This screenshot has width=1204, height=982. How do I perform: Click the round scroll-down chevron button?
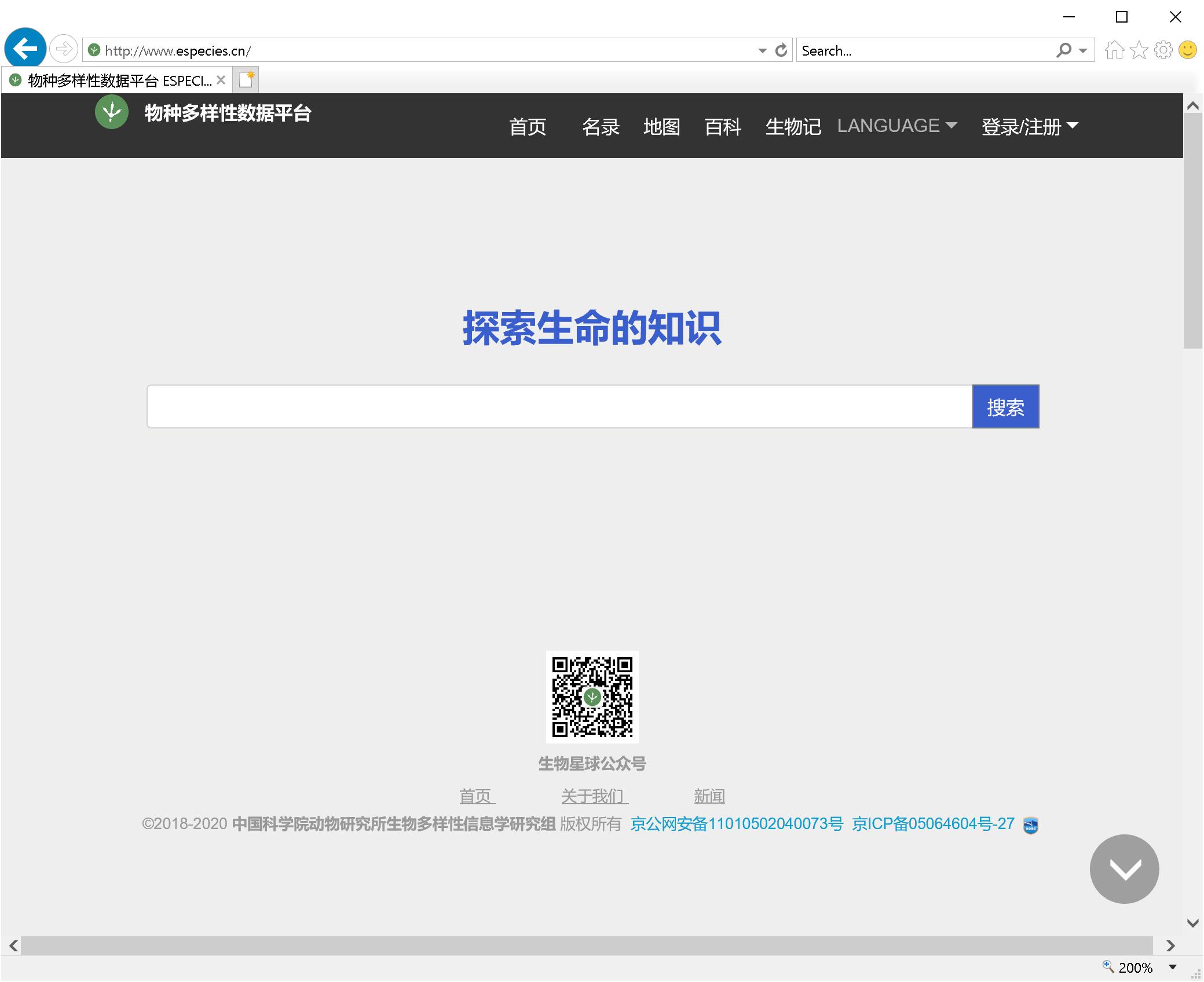(x=1124, y=869)
